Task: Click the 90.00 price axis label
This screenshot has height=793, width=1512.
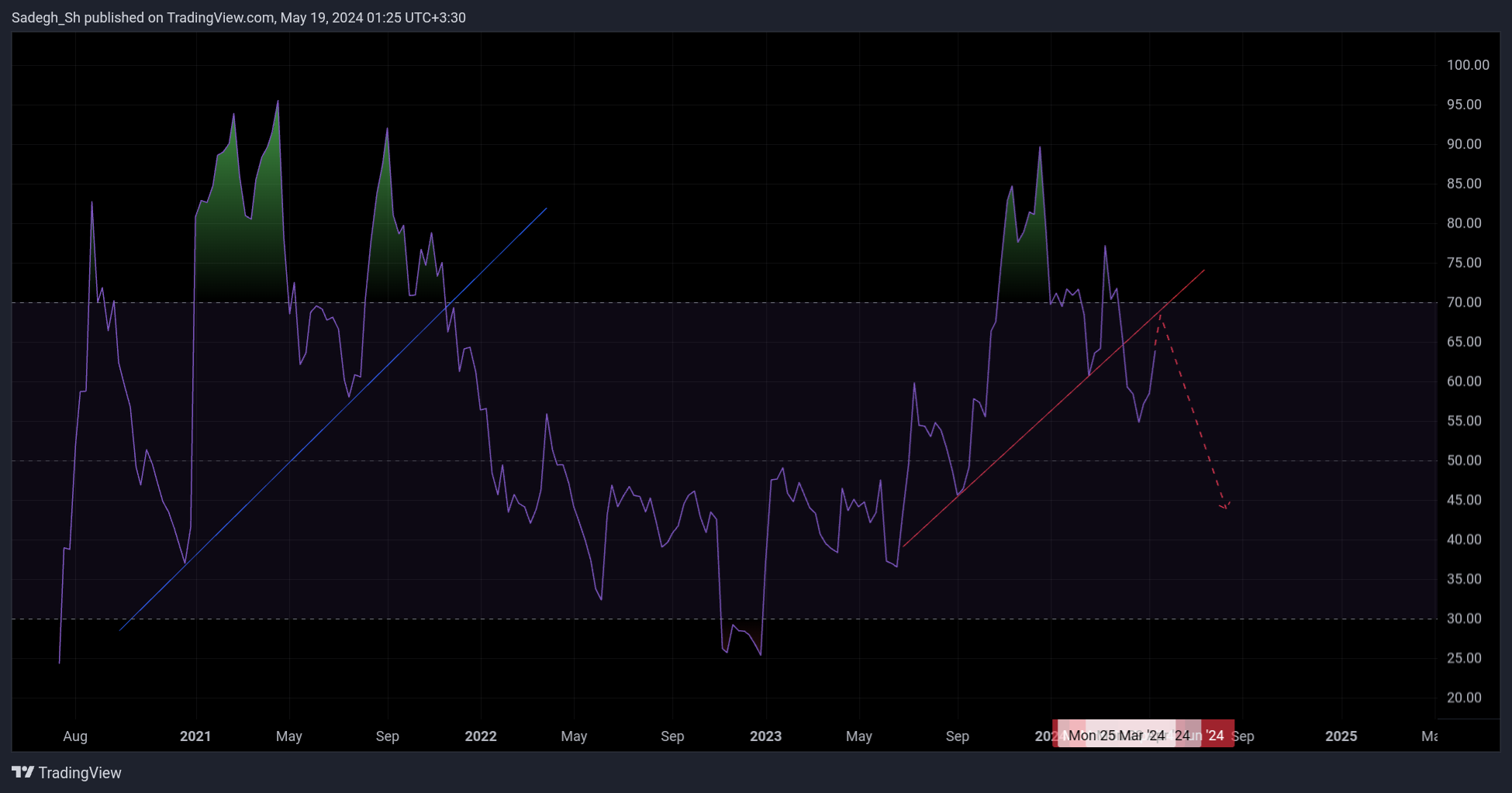Action: [1464, 144]
